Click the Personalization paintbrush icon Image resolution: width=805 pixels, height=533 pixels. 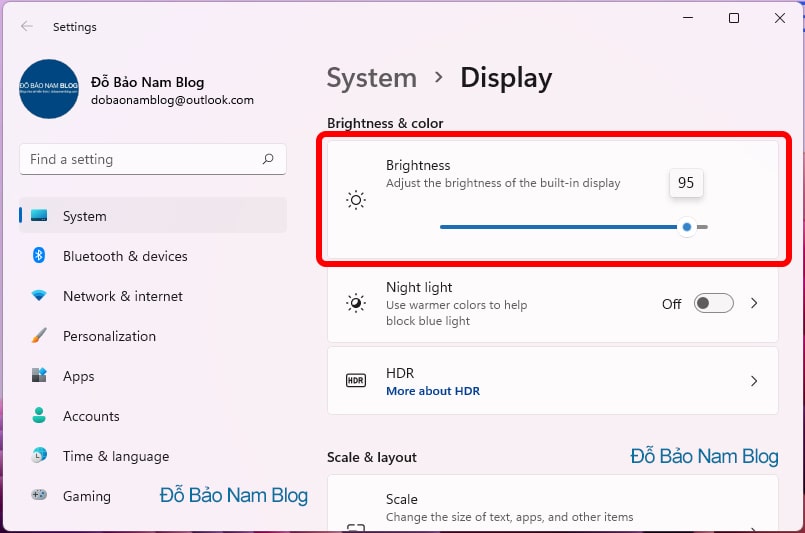pos(39,335)
